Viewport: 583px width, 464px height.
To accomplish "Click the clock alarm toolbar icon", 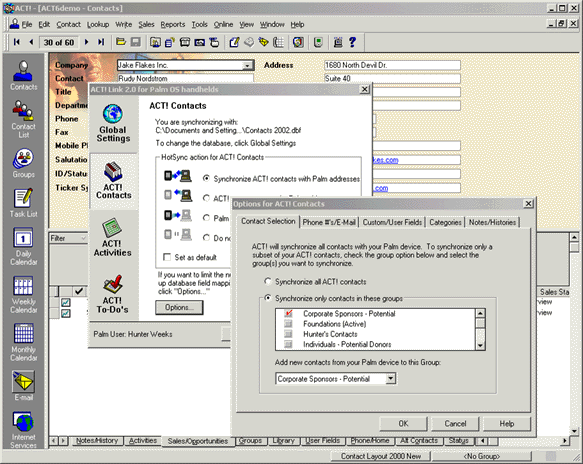I will (298, 42).
